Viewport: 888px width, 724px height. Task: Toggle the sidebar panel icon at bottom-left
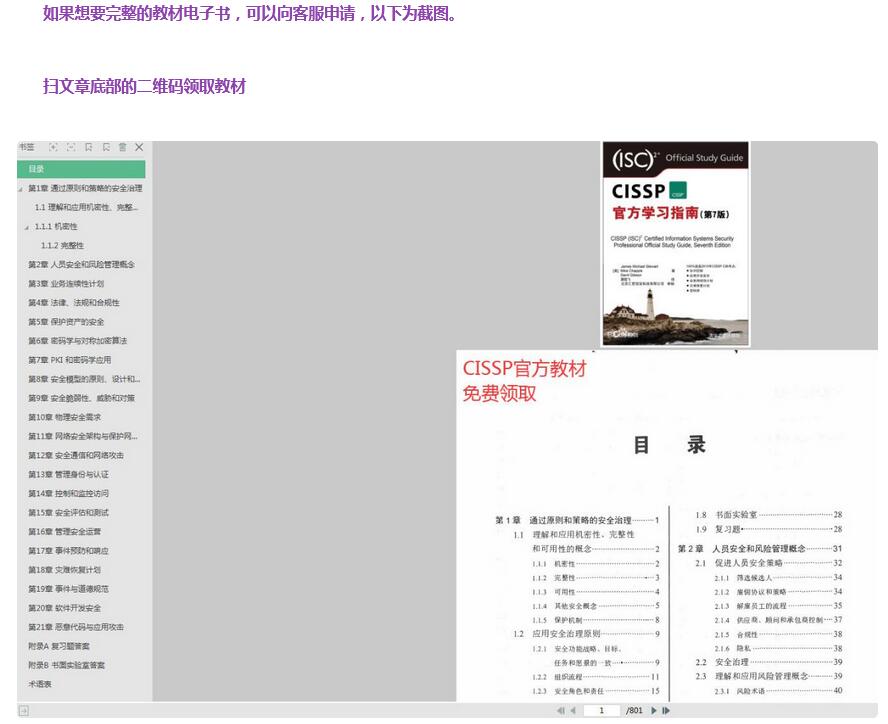(x=23, y=710)
